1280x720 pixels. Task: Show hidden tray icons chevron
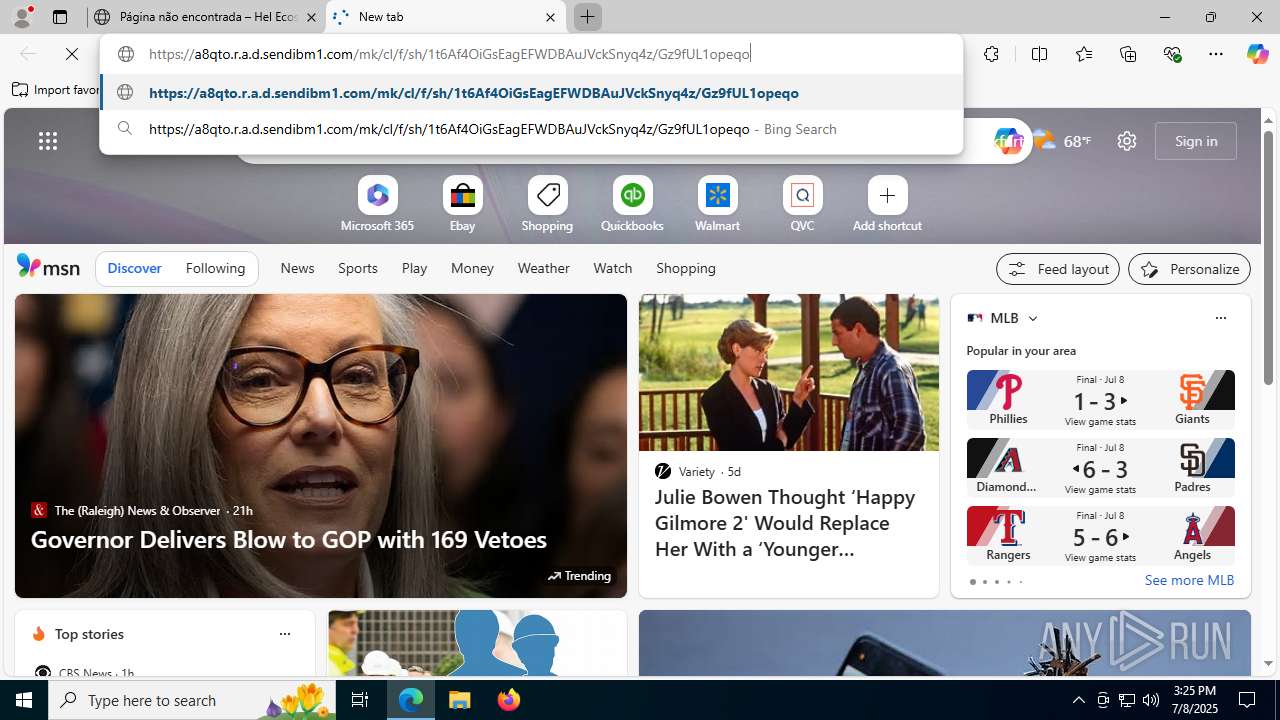[x=1078, y=700]
